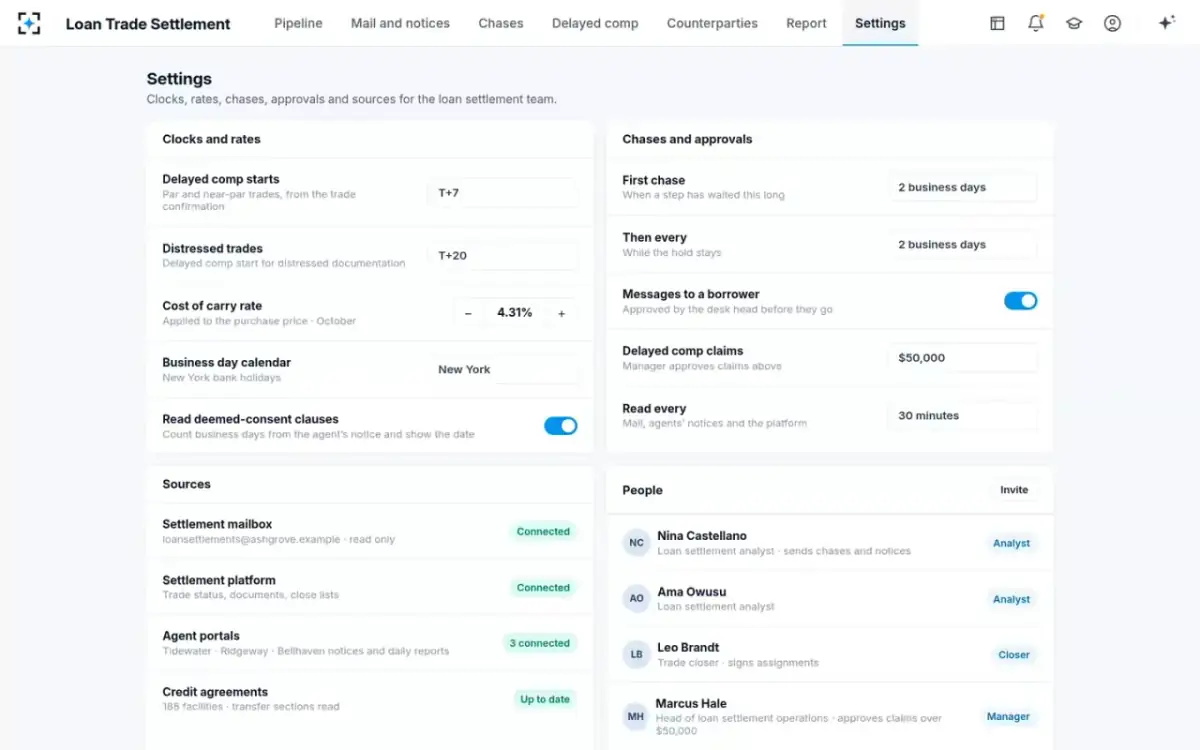Viewport: 1200px width, 750px height.
Task: Click Leo Brandt's name
Action: [688, 648]
